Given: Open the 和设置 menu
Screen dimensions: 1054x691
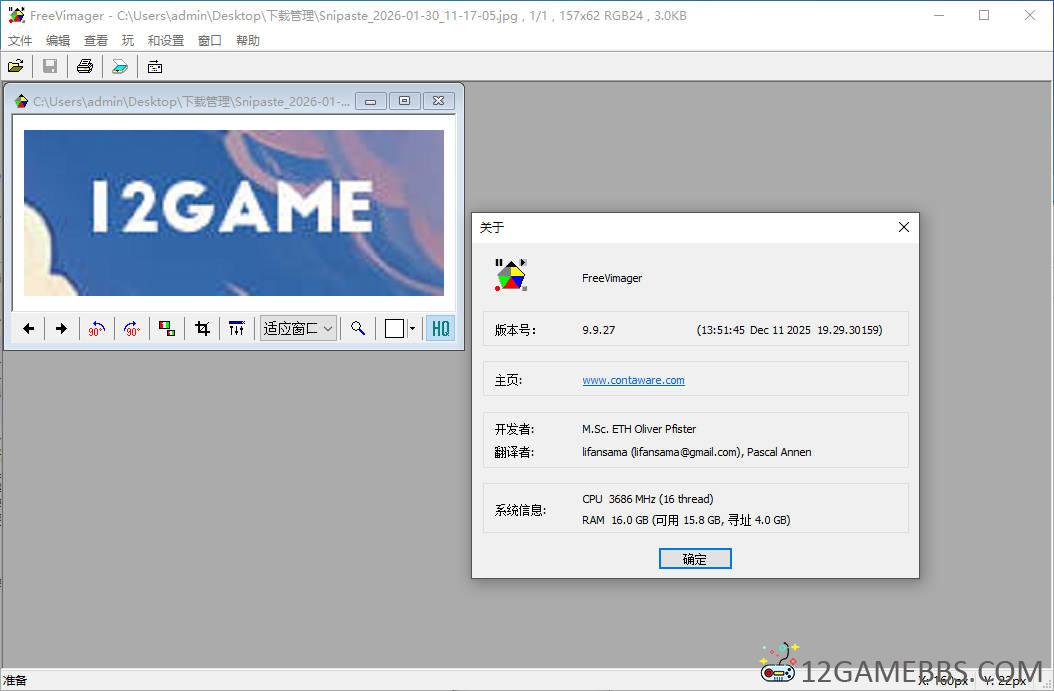Looking at the screenshot, I should (165, 41).
